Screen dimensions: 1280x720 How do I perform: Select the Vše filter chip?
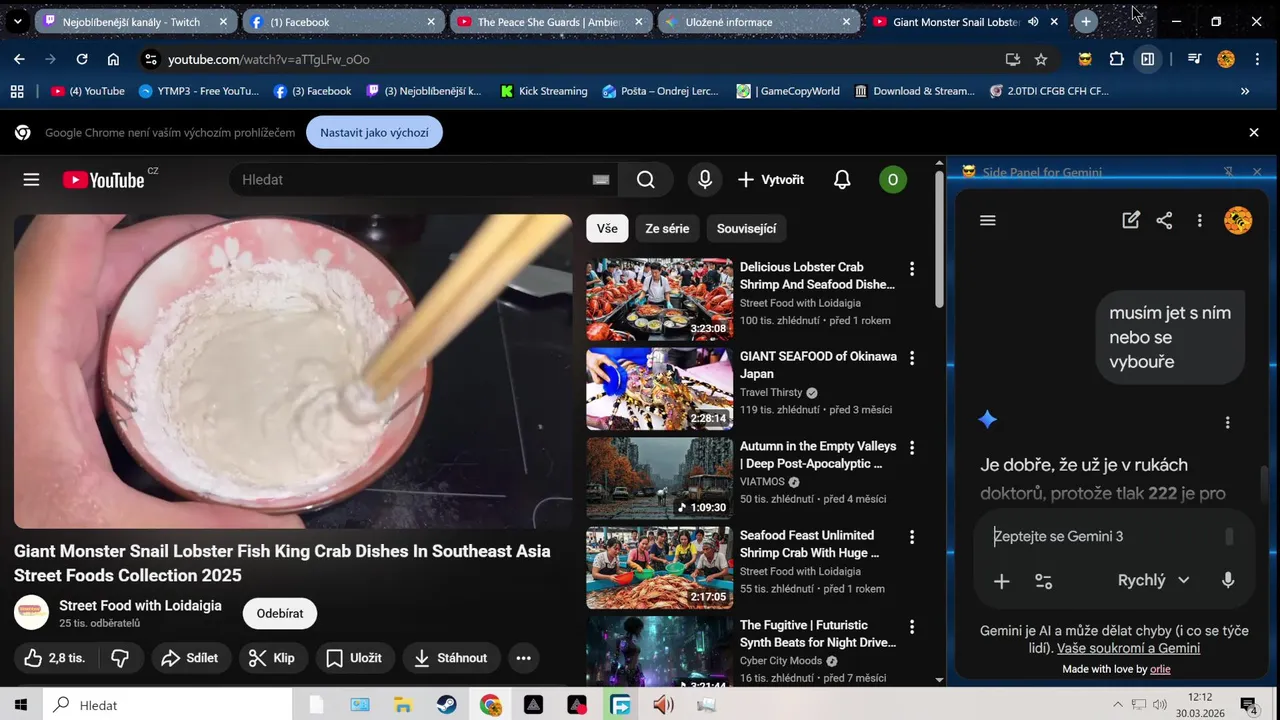click(x=607, y=229)
